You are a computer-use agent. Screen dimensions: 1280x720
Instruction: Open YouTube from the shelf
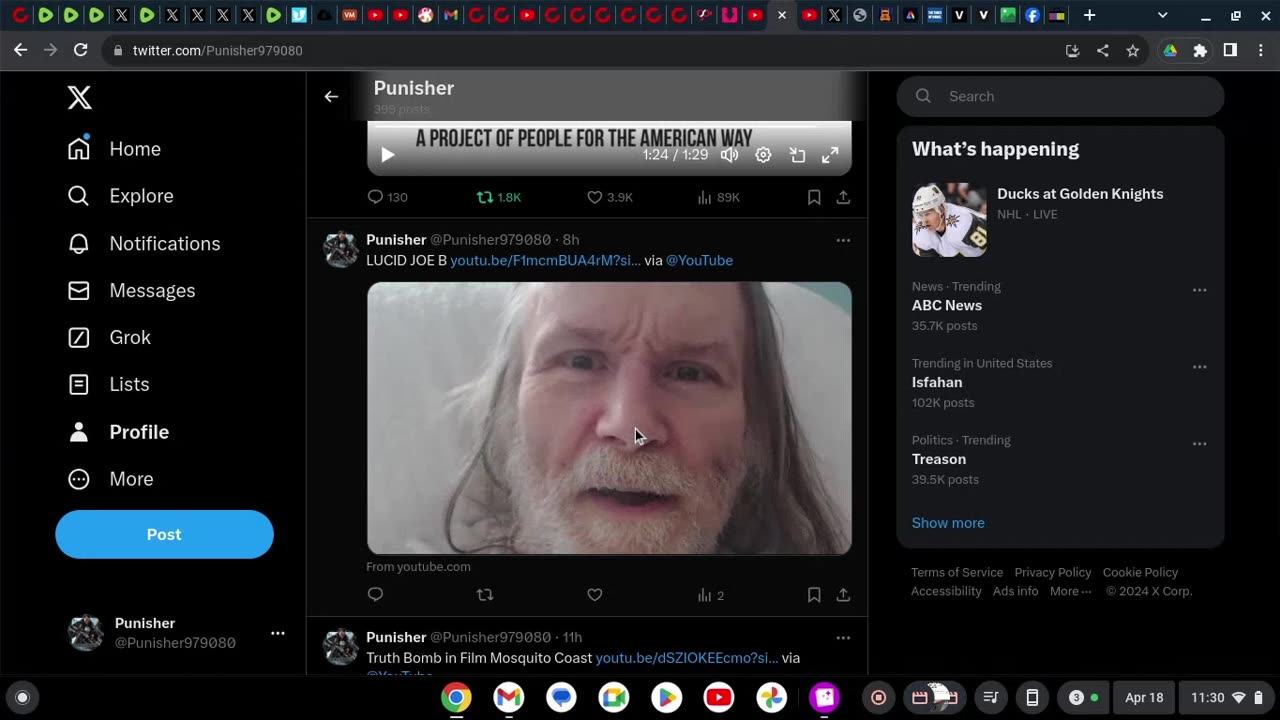click(719, 697)
